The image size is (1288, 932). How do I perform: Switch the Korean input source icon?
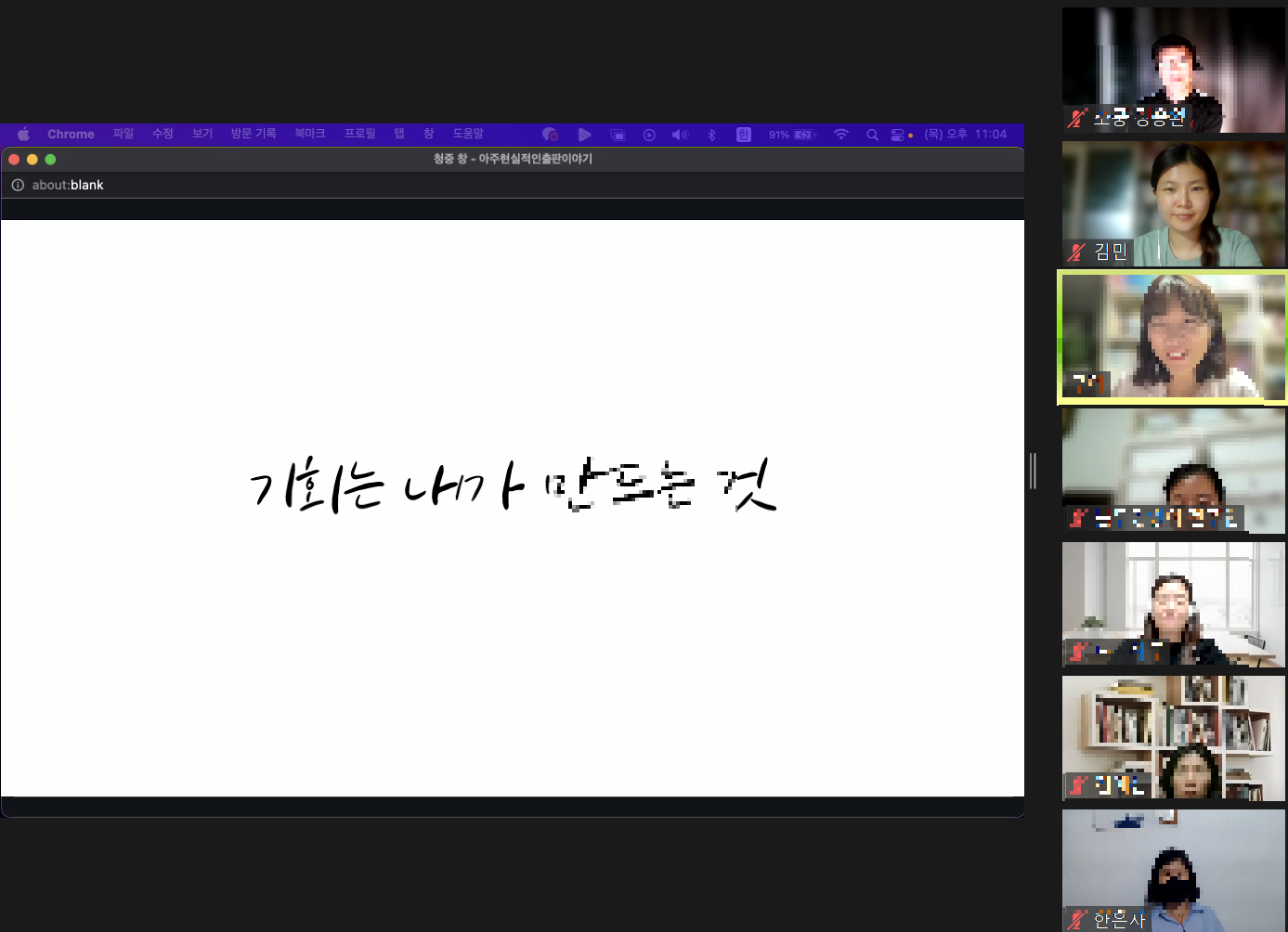tap(744, 135)
